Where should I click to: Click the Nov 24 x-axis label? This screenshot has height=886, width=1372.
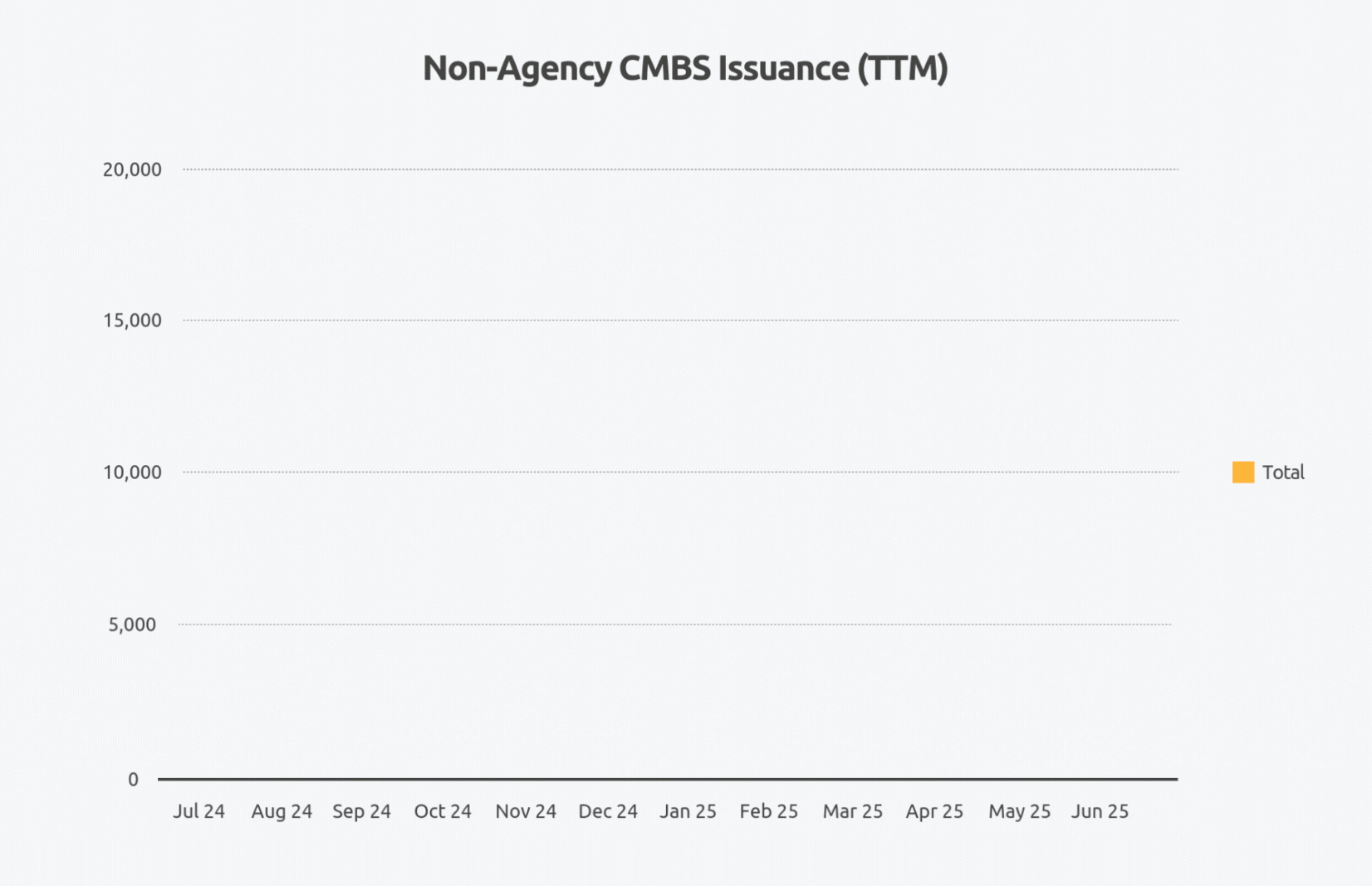pos(526,811)
